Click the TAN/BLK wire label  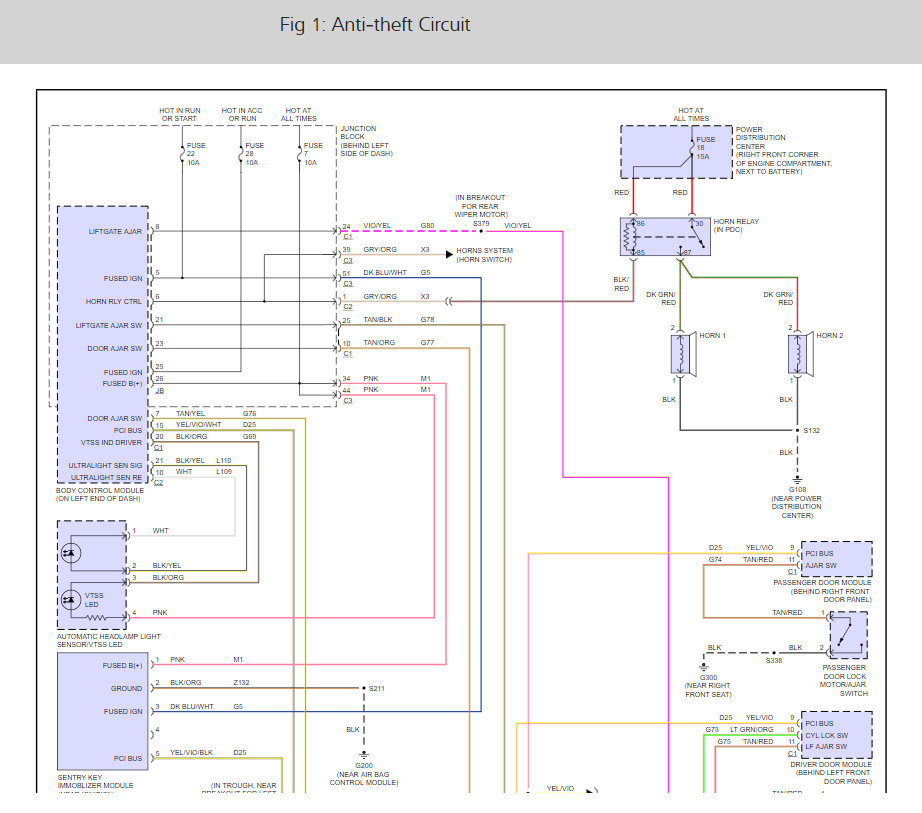[378, 320]
